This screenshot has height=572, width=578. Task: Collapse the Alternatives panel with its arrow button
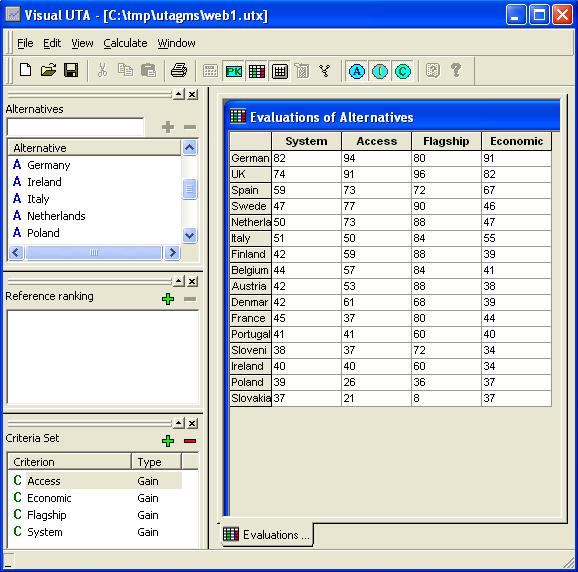(x=179, y=95)
